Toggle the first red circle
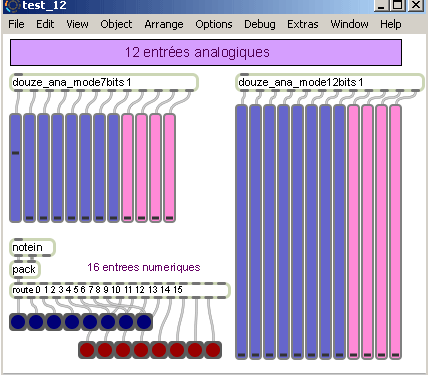Screen dimensions: 428x375 [87, 350]
